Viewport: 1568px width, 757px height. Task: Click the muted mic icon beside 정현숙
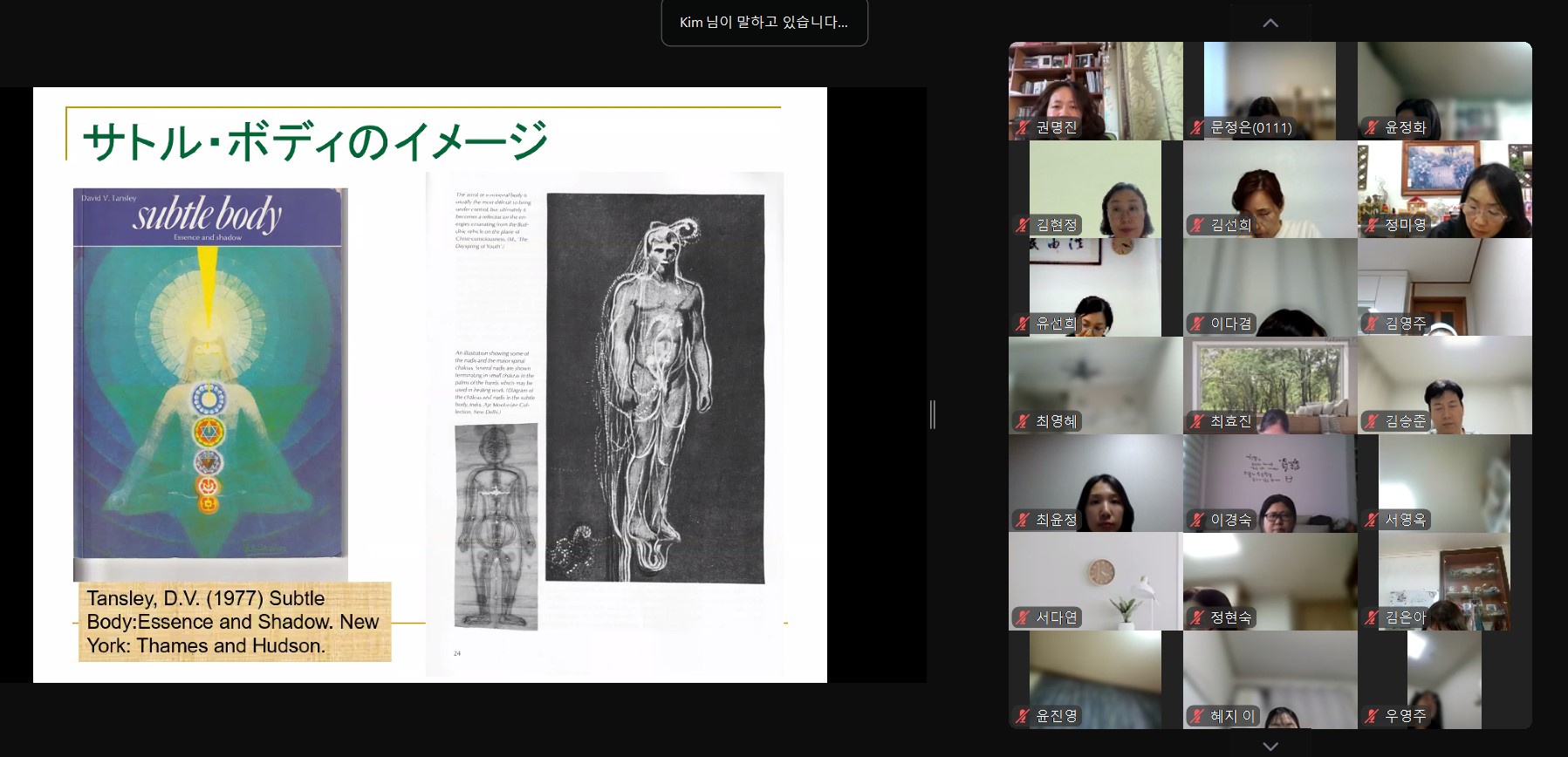point(1197,617)
